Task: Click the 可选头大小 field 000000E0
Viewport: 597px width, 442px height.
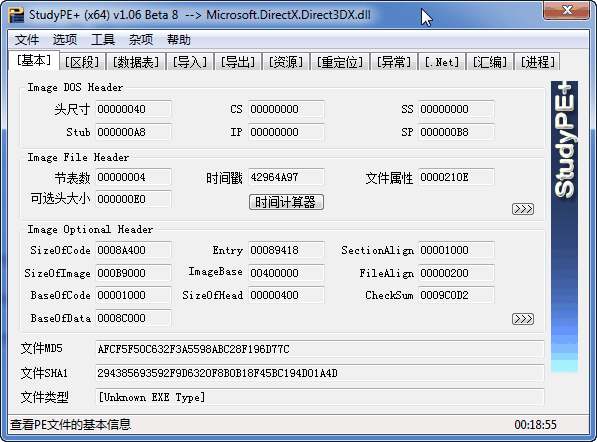Action: pos(133,199)
